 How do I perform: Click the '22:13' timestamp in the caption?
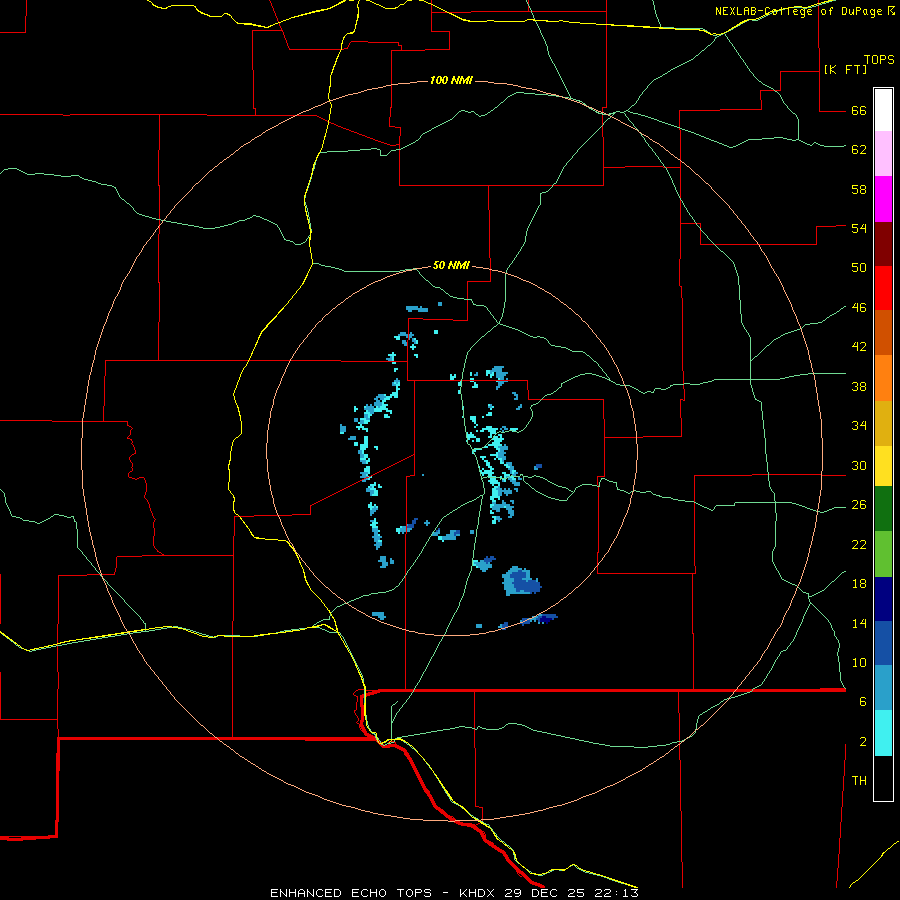[616, 893]
